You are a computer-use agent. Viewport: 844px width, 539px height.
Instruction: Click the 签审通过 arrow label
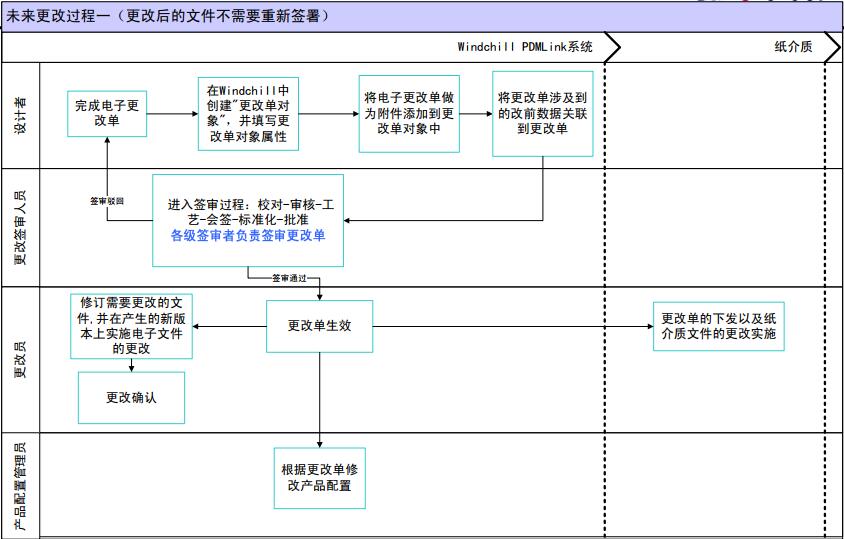click(x=290, y=278)
